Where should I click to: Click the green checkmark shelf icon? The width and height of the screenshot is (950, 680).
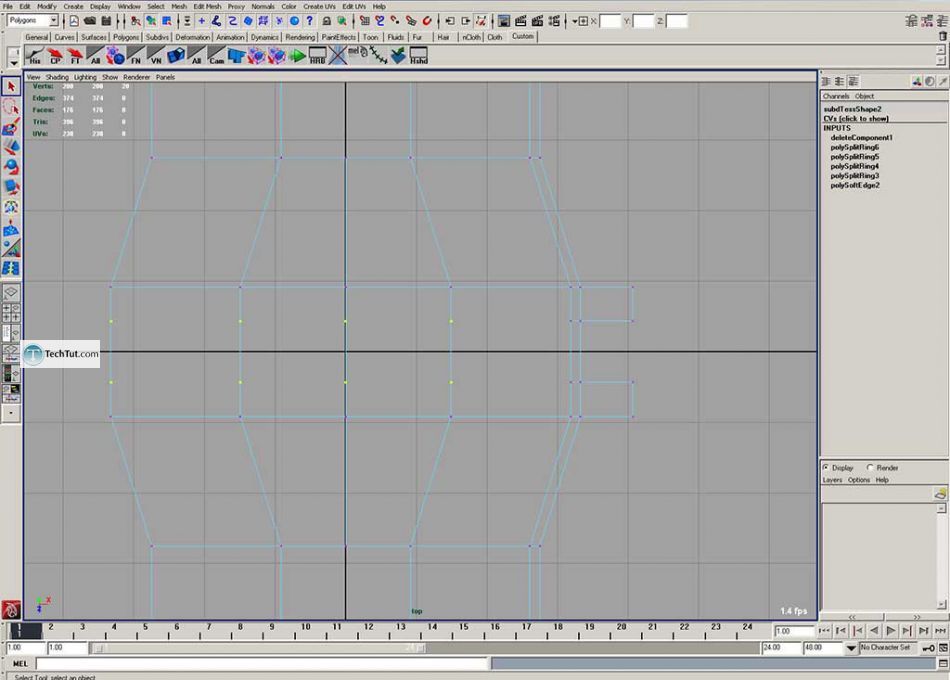pyautogui.click(x=398, y=56)
